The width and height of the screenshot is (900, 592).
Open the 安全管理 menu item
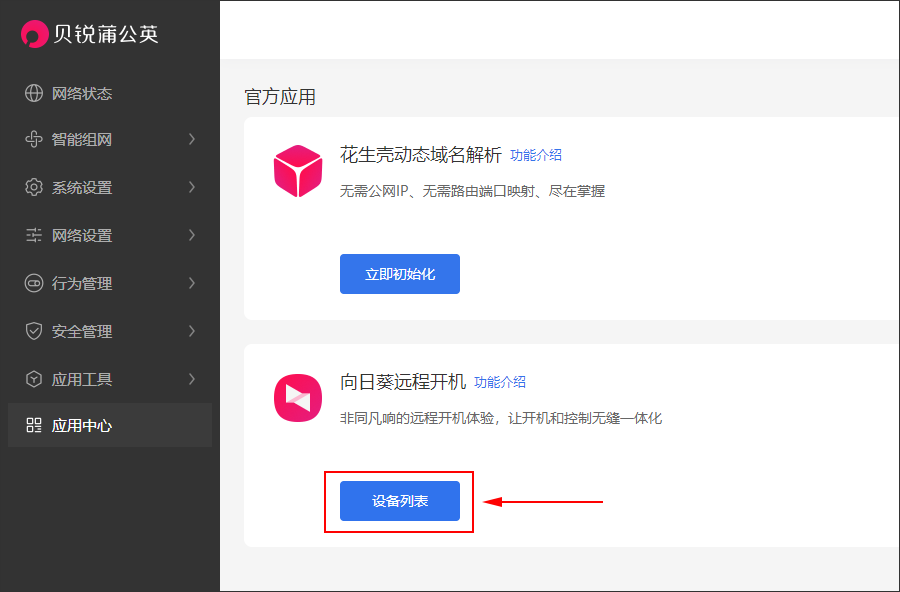[110, 331]
